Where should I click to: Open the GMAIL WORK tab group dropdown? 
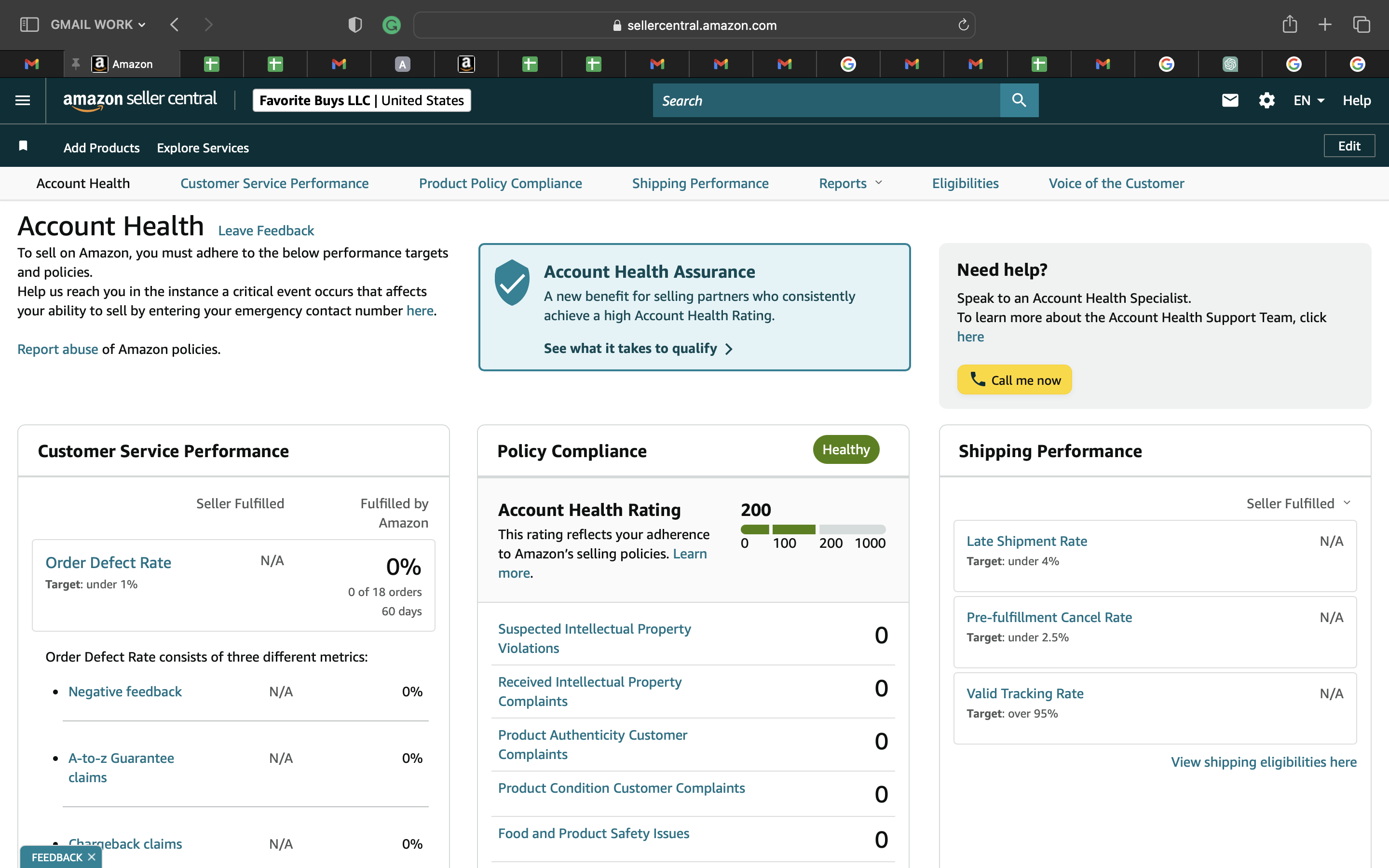pyautogui.click(x=98, y=25)
